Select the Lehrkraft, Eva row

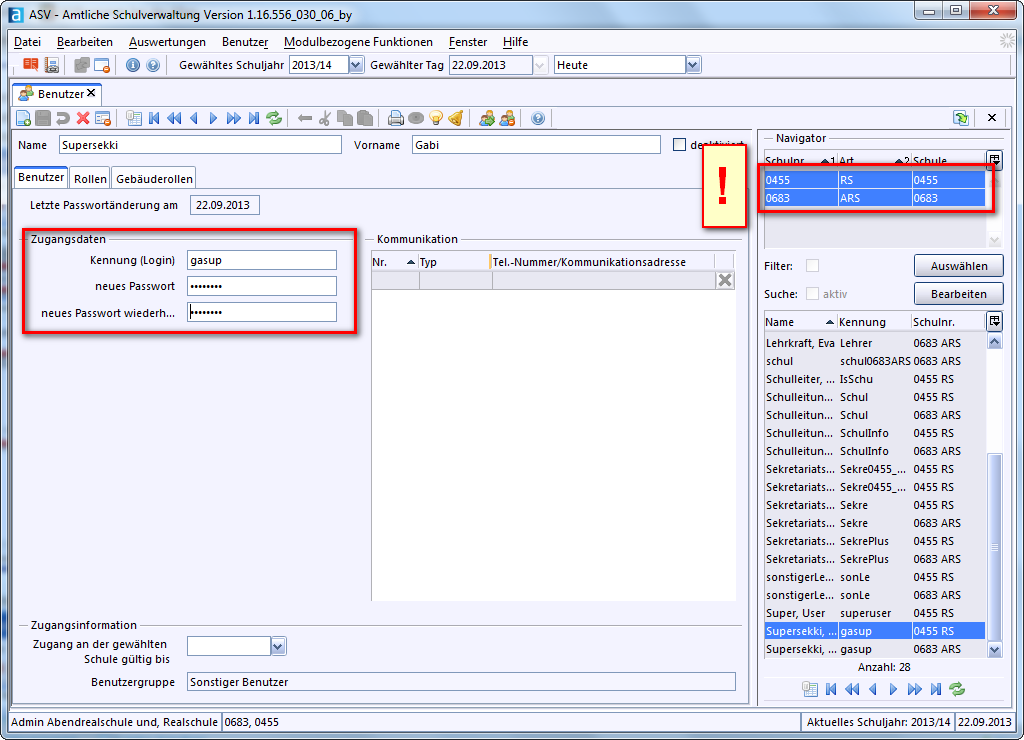[x=874, y=343]
